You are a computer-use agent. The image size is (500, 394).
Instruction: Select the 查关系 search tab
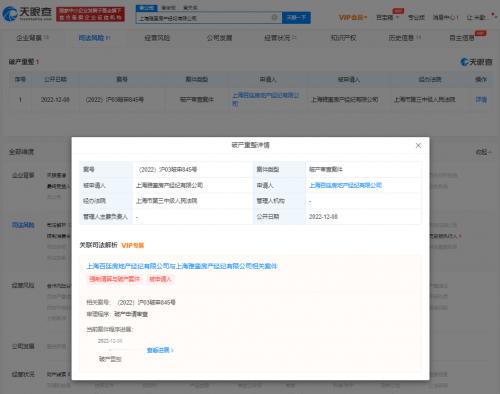point(190,8)
